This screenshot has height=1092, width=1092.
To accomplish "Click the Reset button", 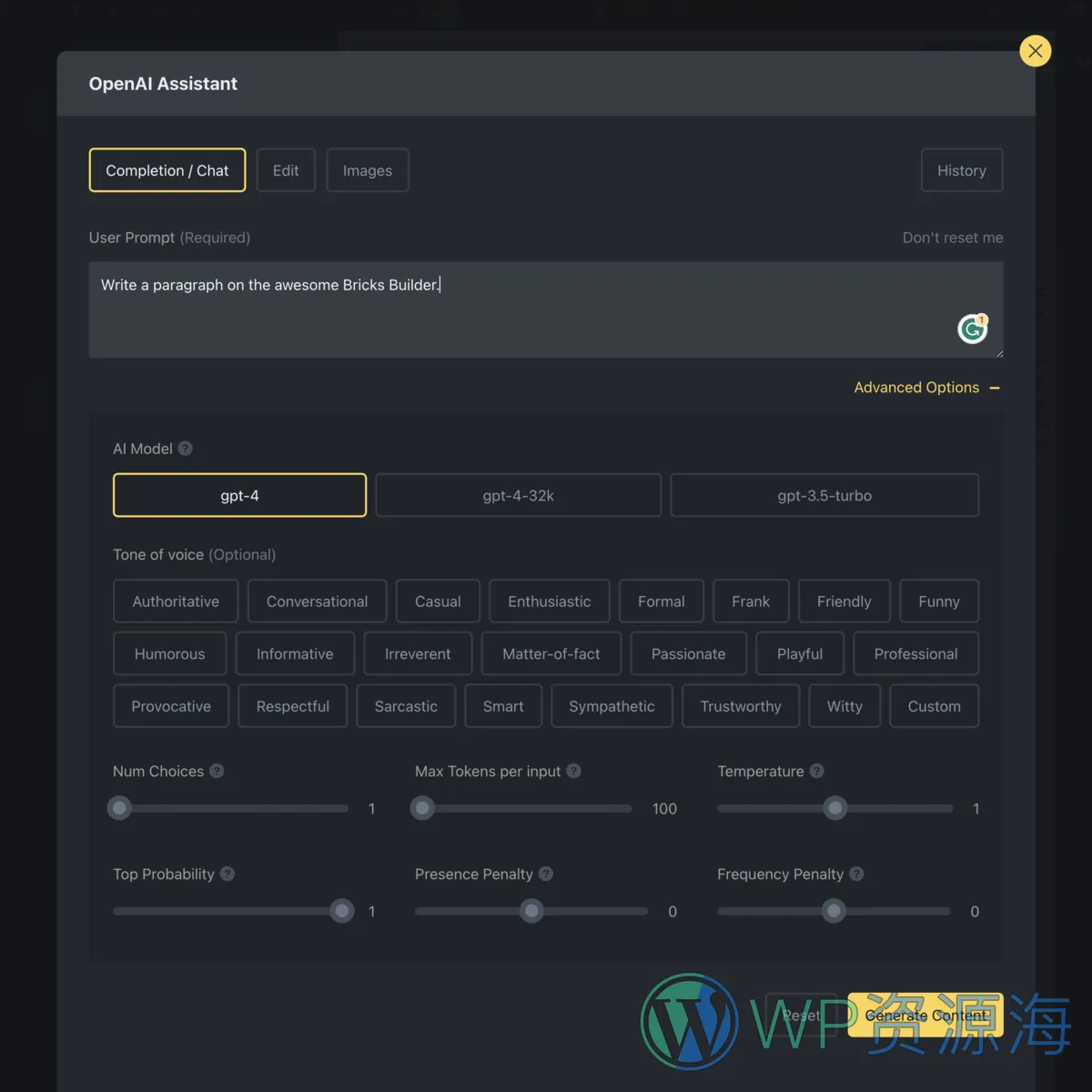I will point(802,1016).
